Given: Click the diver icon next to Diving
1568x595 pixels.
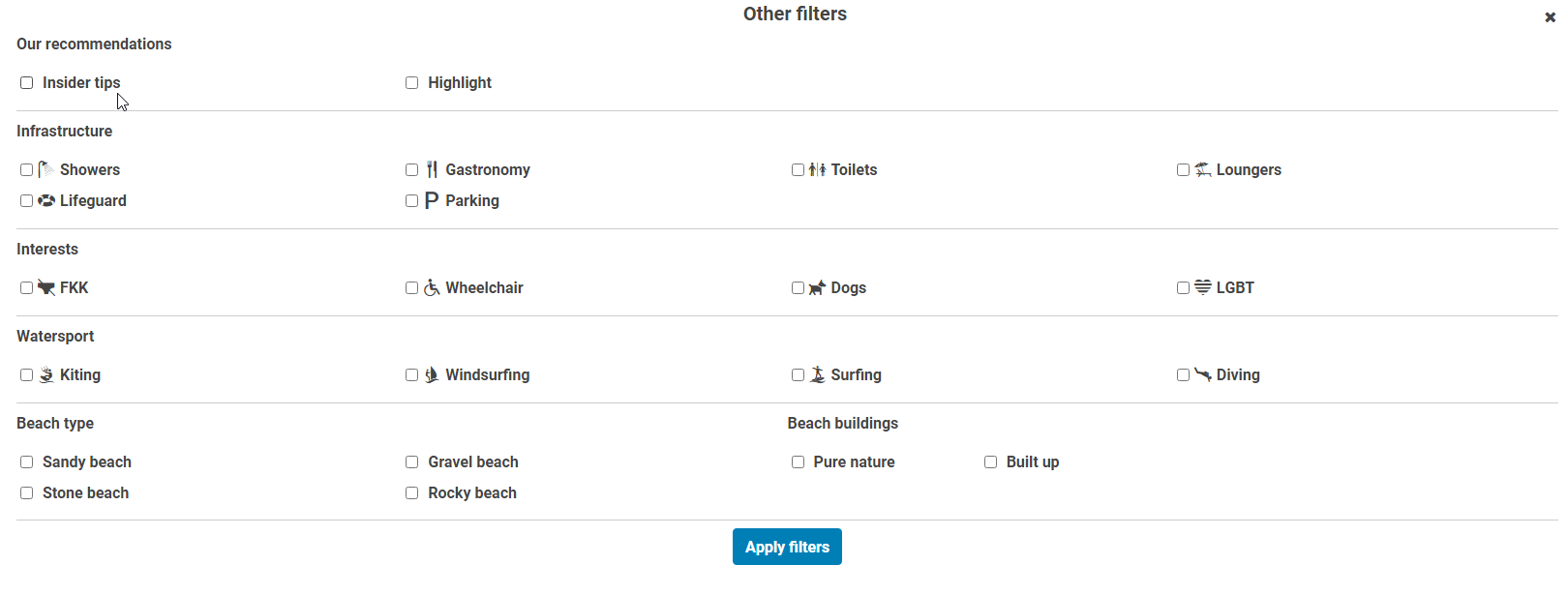Looking at the screenshot, I should [1203, 374].
